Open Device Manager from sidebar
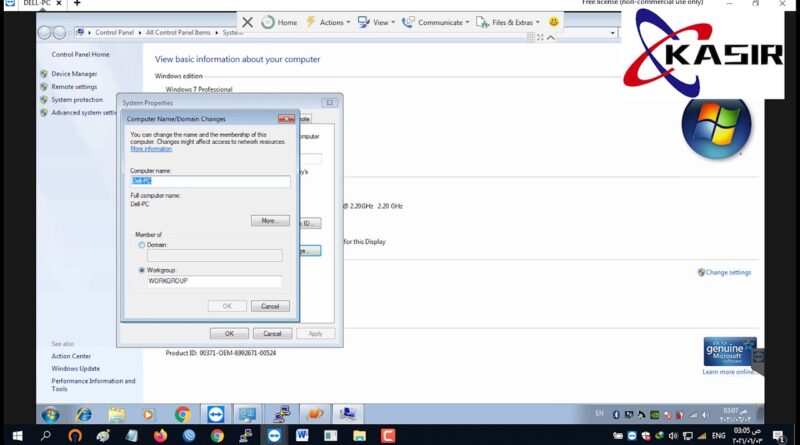 74,74
